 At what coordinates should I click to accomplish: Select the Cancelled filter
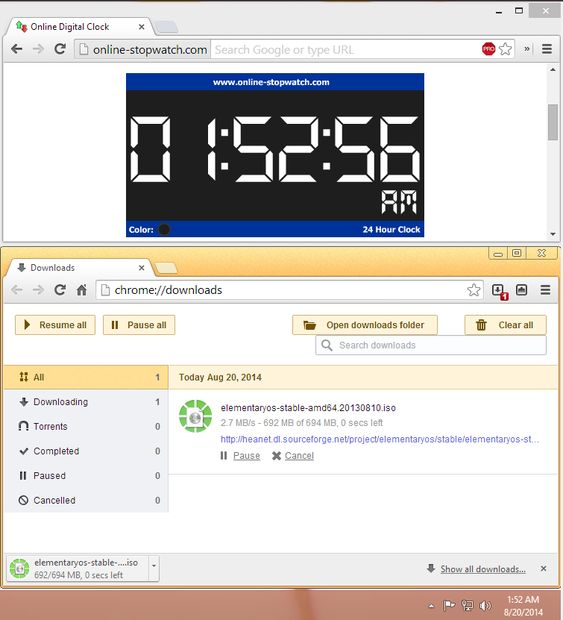point(86,500)
